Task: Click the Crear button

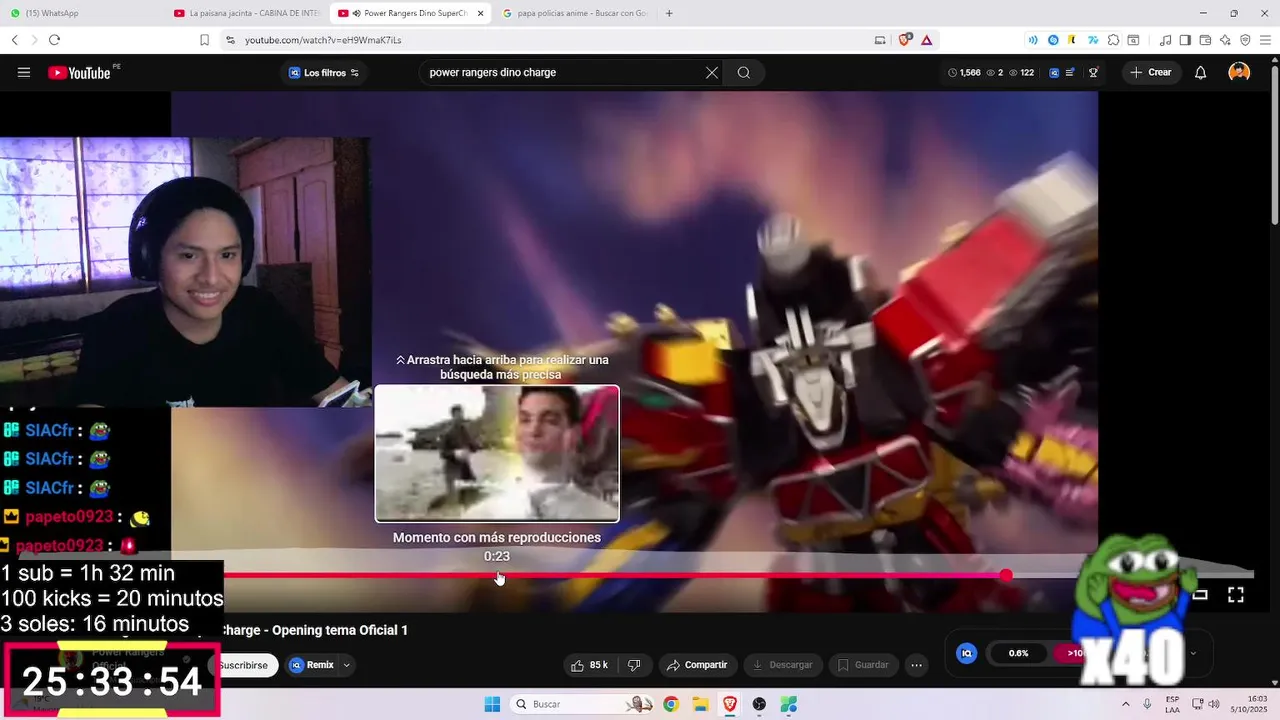Action: coord(1151,72)
